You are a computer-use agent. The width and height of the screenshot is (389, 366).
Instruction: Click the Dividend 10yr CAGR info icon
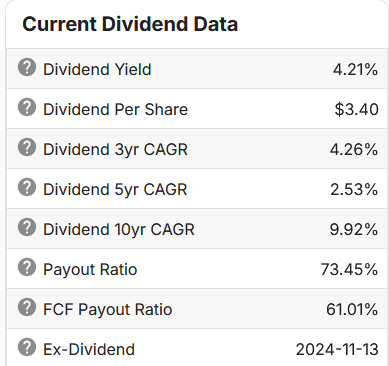click(27, 227)
